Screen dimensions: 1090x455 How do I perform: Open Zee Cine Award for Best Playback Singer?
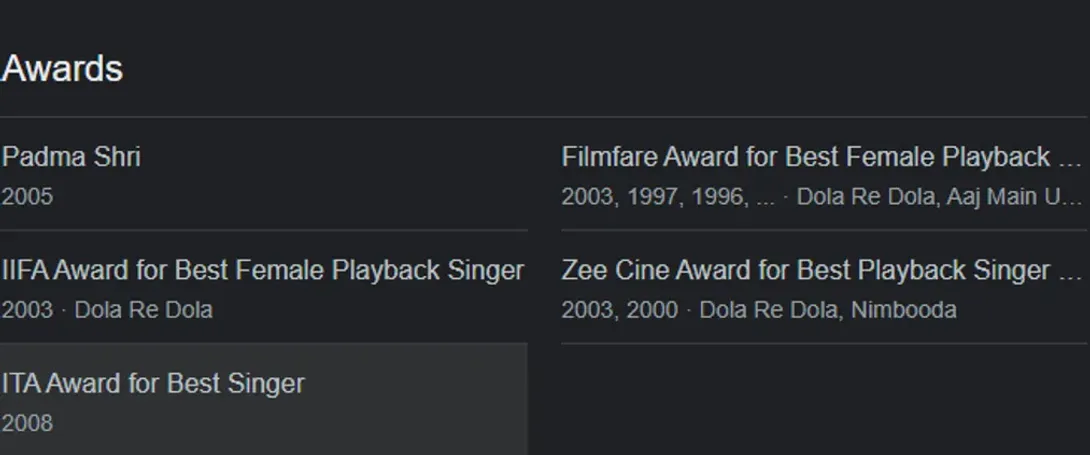[x=805, y=270]
